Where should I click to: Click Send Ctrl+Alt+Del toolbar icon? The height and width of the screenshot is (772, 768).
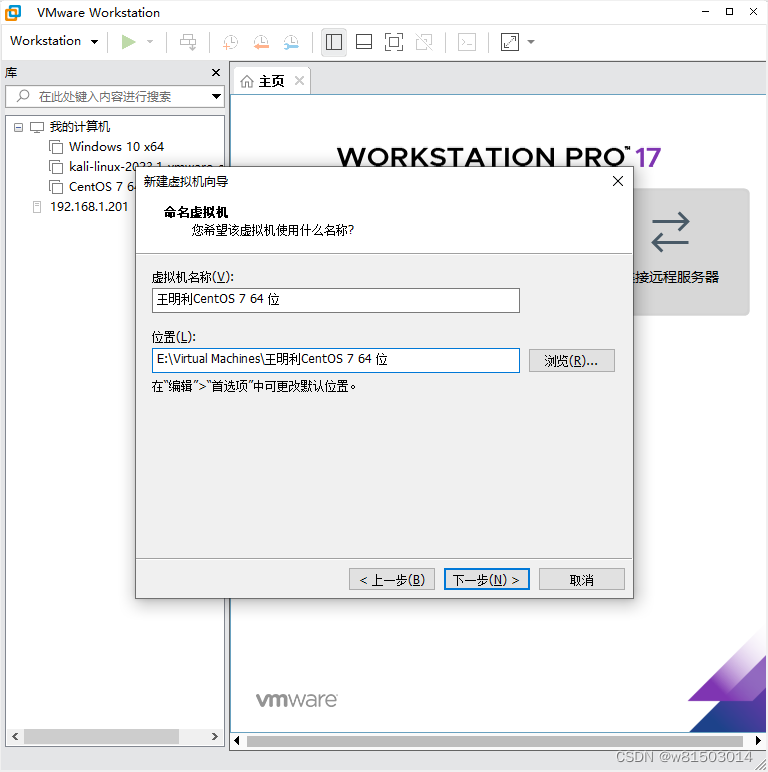(x=188, y=42)
